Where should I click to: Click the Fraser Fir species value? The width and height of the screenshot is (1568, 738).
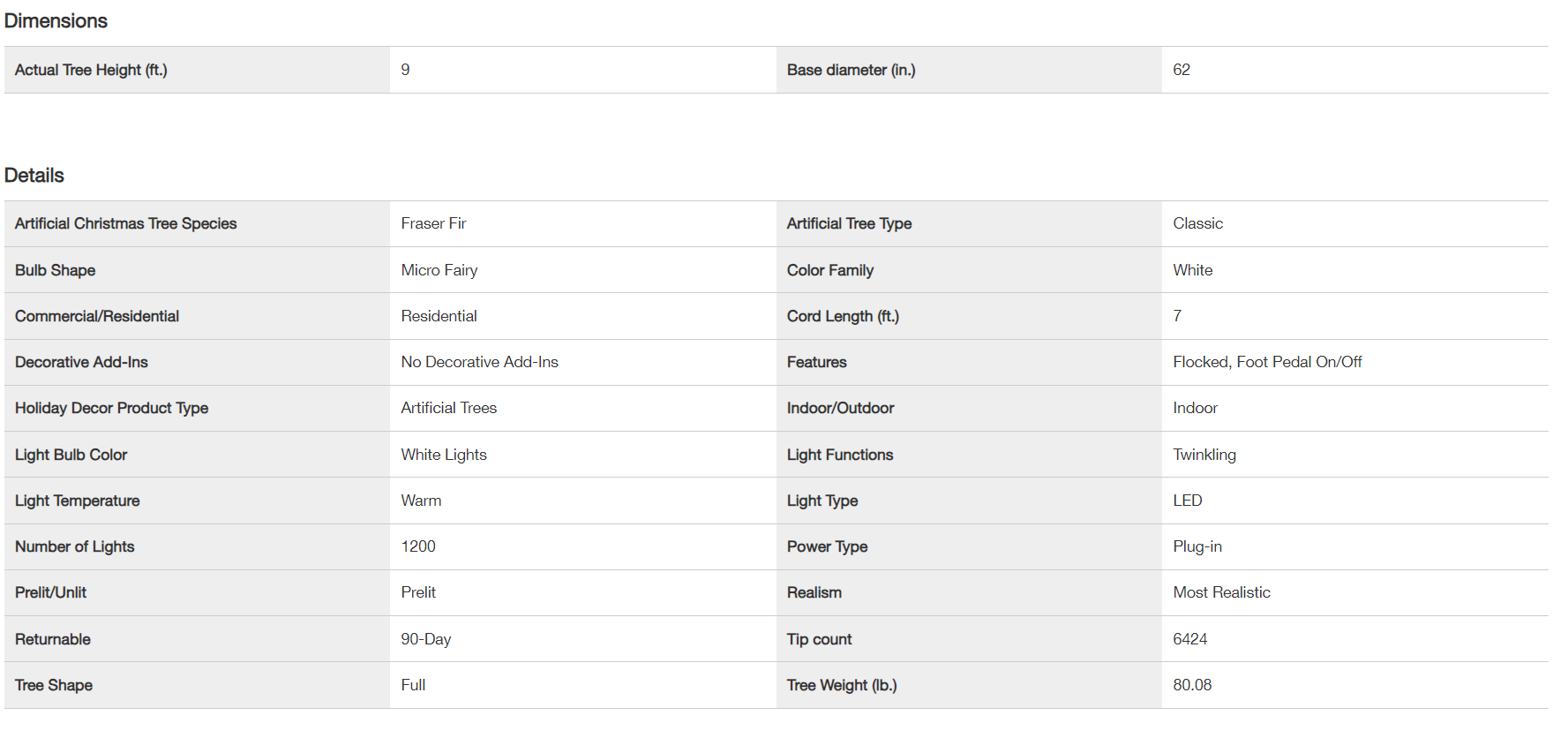[433, 224]
